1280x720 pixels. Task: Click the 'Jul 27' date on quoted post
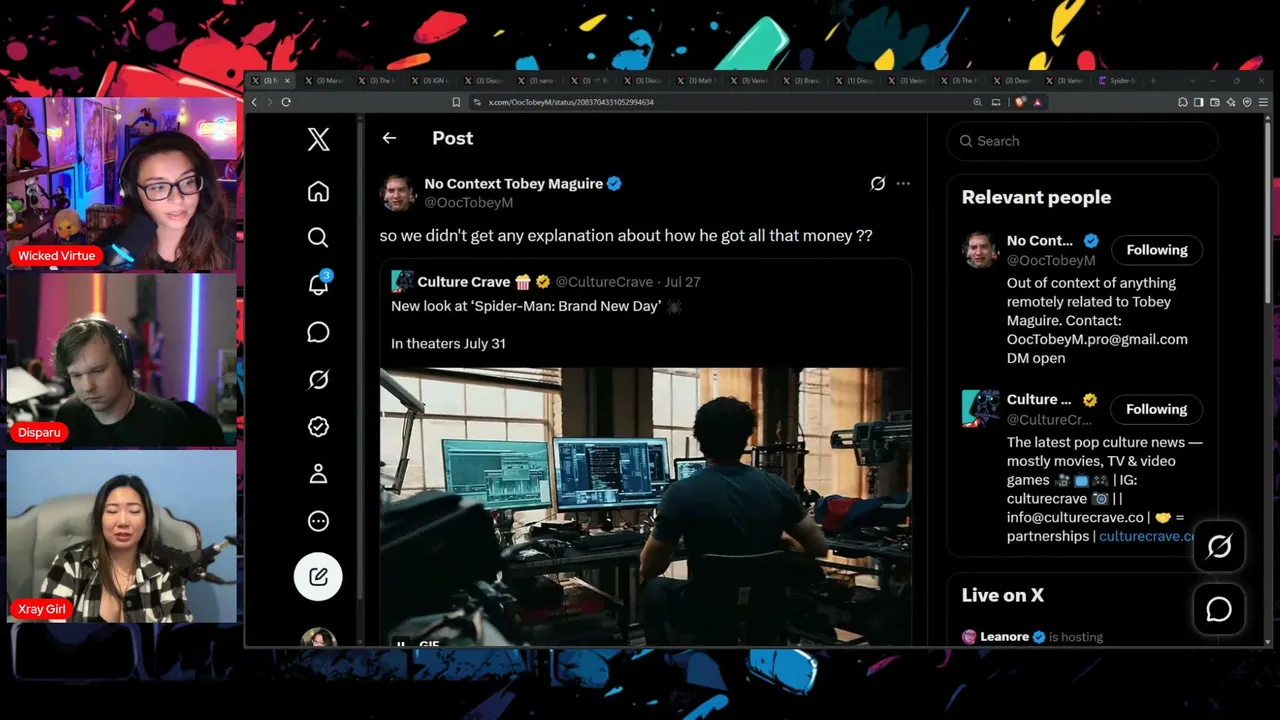point(682,282)
